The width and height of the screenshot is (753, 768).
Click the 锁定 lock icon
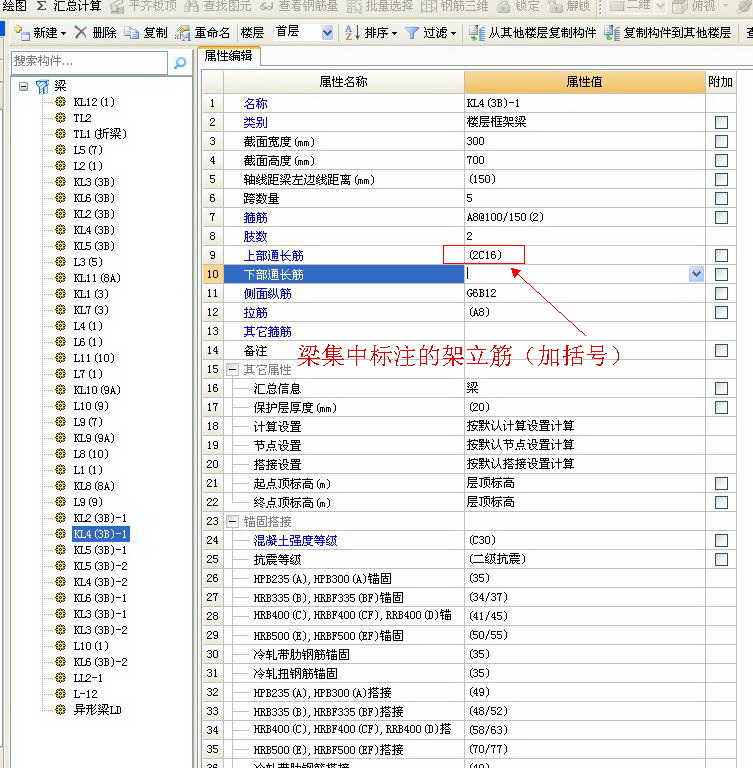pos(503,6)
